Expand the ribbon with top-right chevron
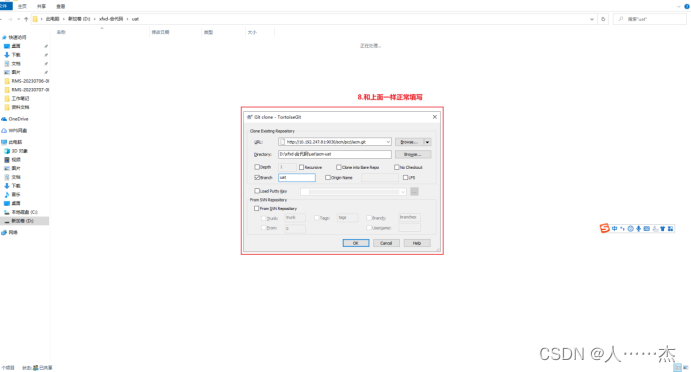 pyautogui.click(x=679, y=6)
